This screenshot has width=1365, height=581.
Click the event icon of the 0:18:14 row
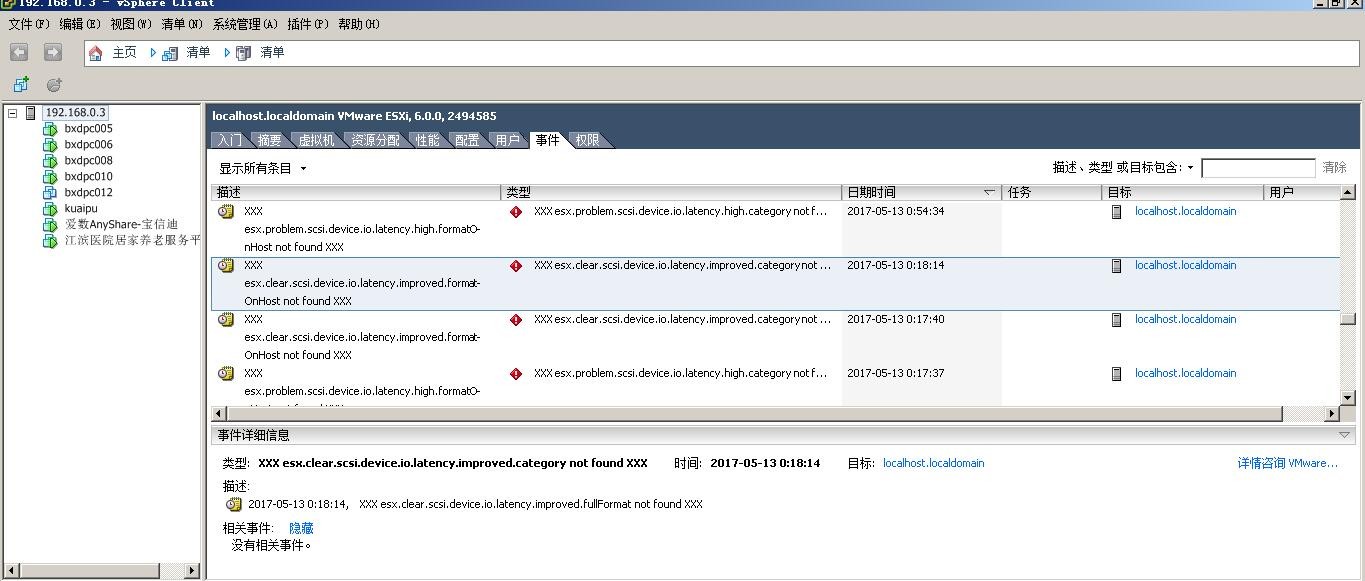[x=226, y=266]
